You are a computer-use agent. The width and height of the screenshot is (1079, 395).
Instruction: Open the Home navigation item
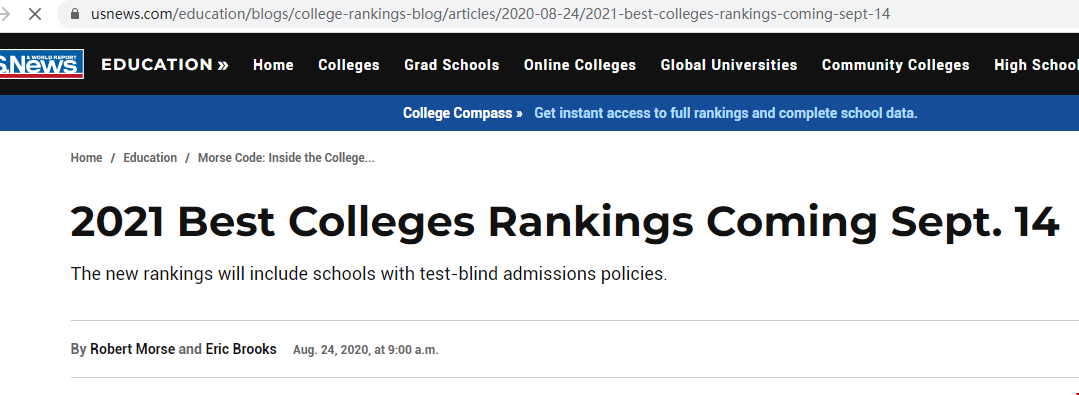tap(273, 65)
